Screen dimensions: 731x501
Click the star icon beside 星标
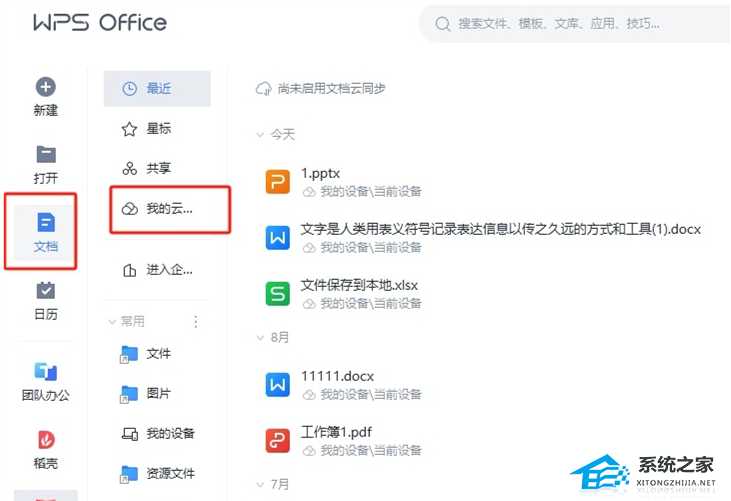(x=129, y=129)
